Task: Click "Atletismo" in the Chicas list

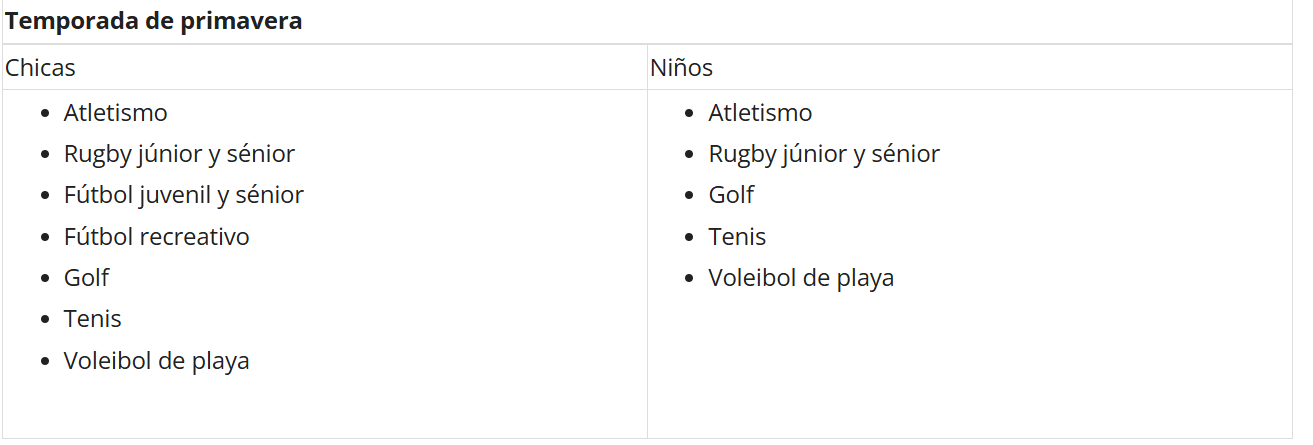Action: tap(115, 113)
